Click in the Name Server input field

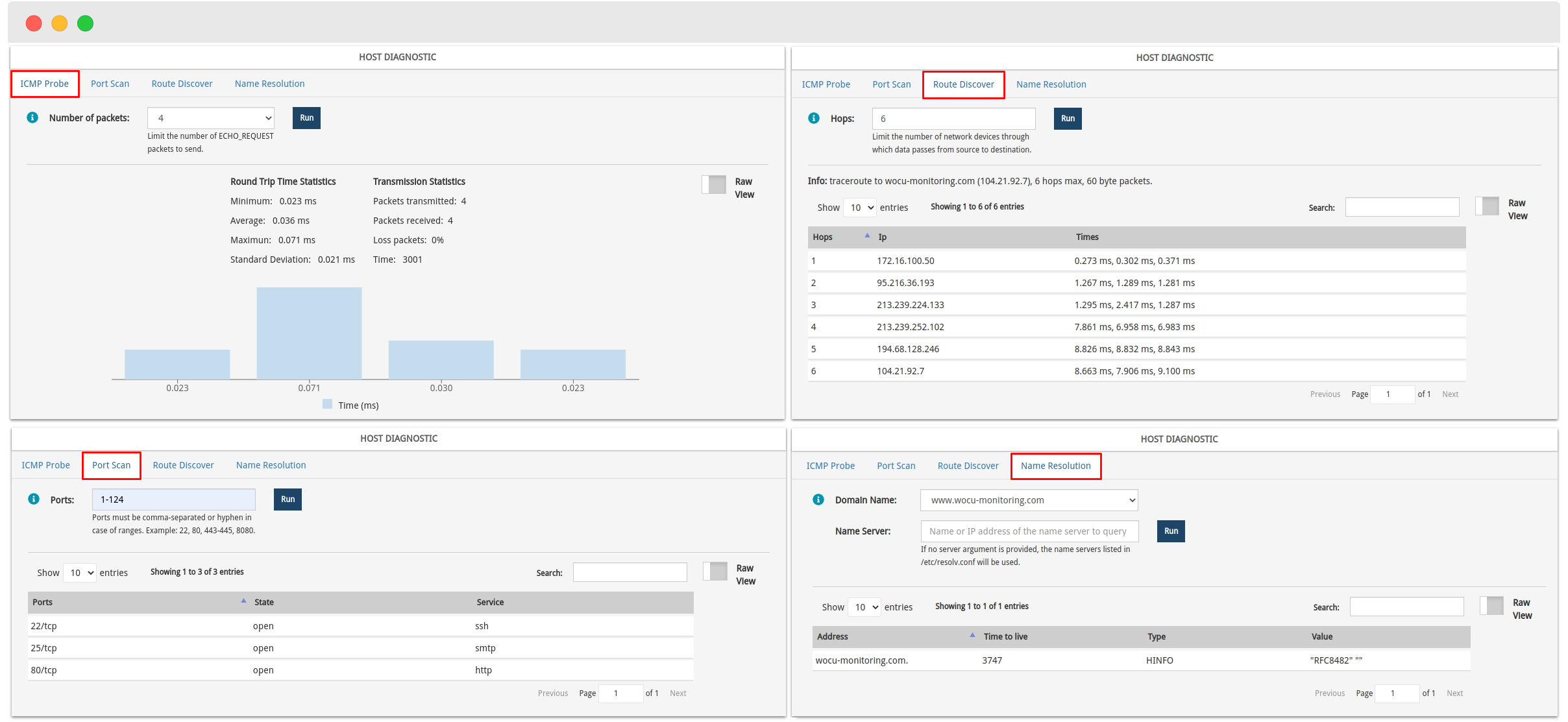[1030, 530]
